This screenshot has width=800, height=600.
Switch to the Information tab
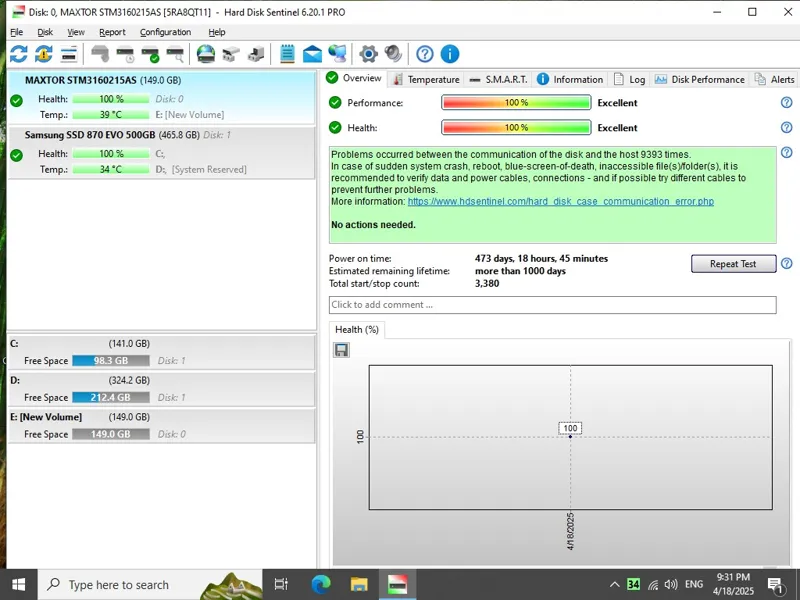570,80
